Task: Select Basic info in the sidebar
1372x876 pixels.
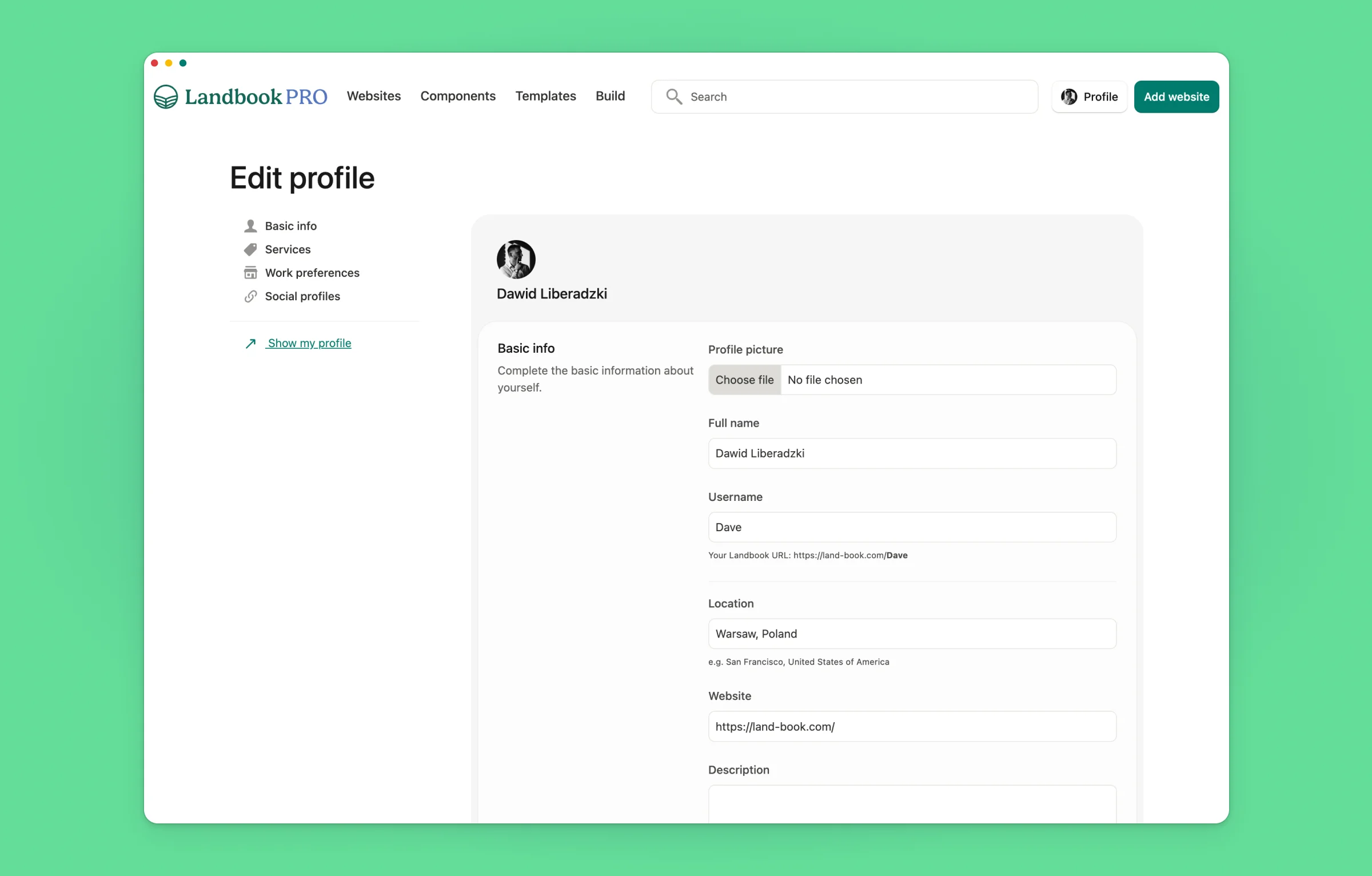Action: [291, 226]
